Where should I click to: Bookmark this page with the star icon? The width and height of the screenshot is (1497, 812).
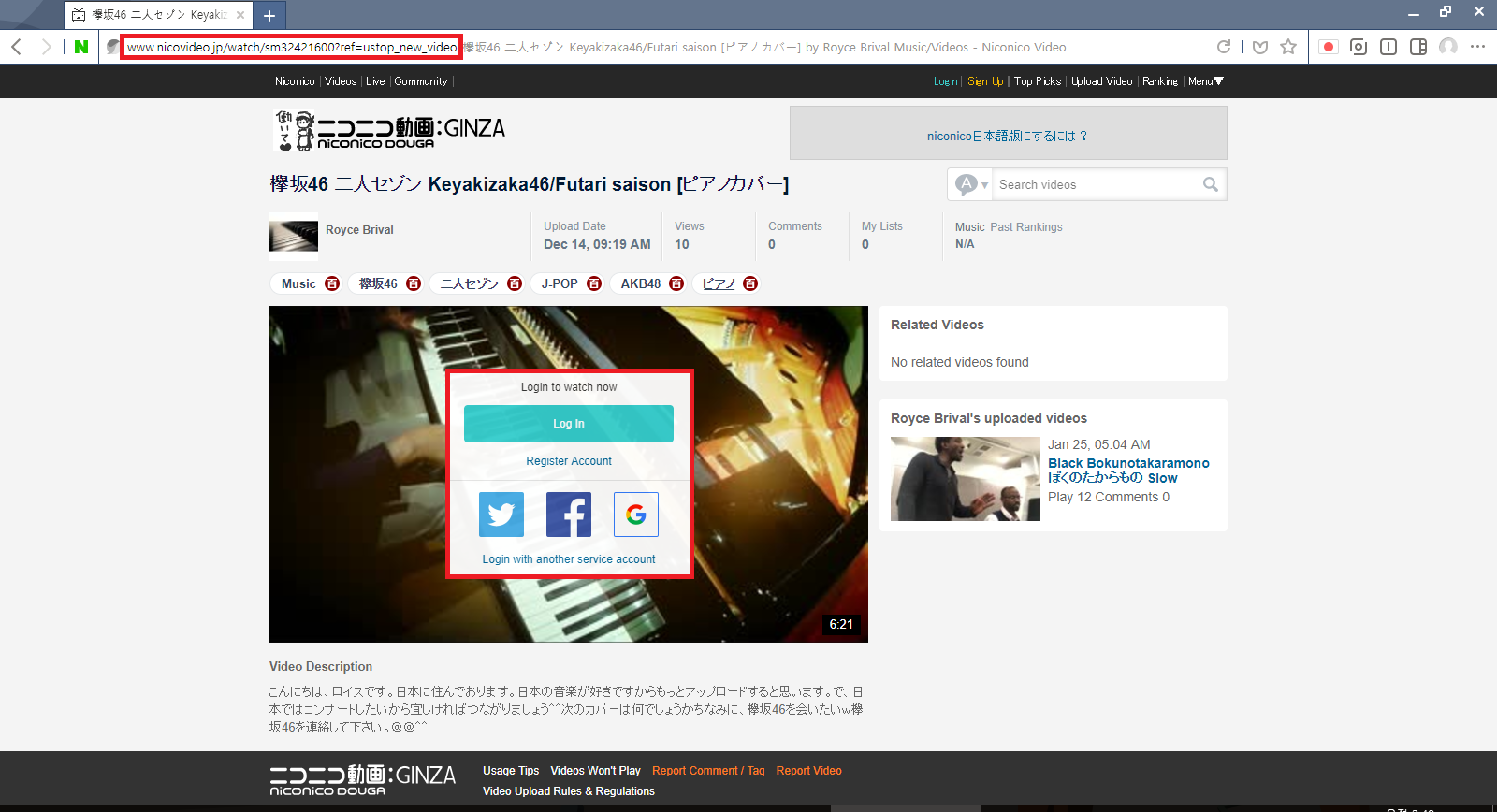(1288, 47)
